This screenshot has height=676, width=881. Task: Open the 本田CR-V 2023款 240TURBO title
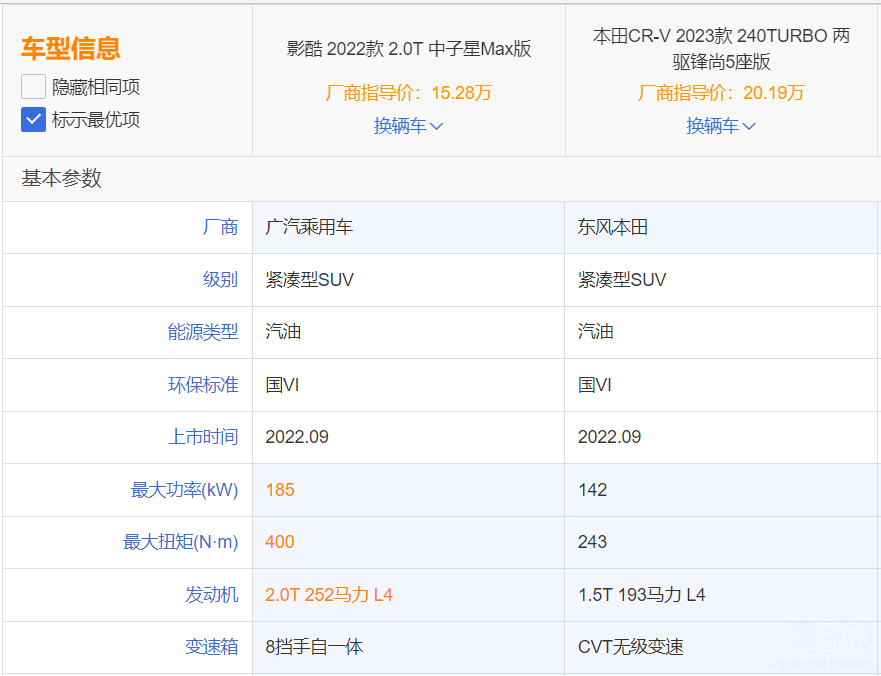[x=720, y=48]
